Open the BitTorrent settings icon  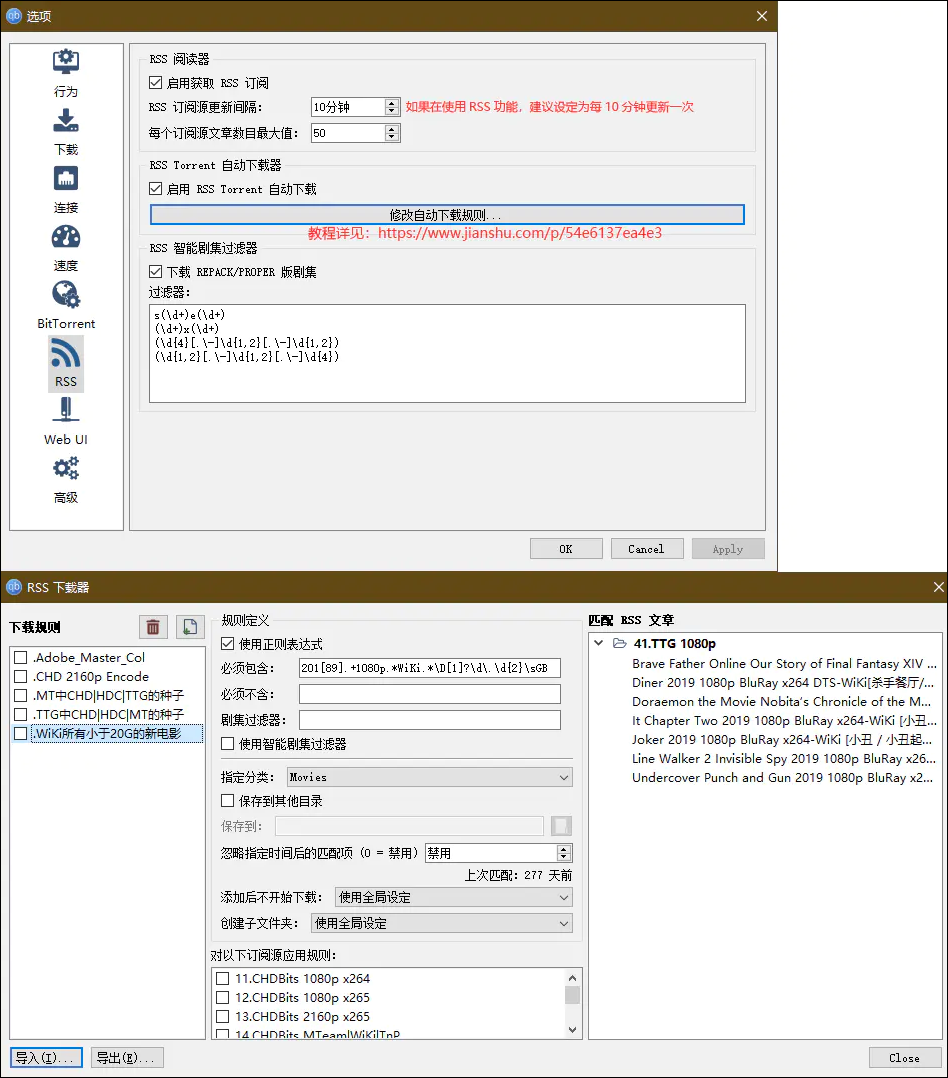[66, 296]
